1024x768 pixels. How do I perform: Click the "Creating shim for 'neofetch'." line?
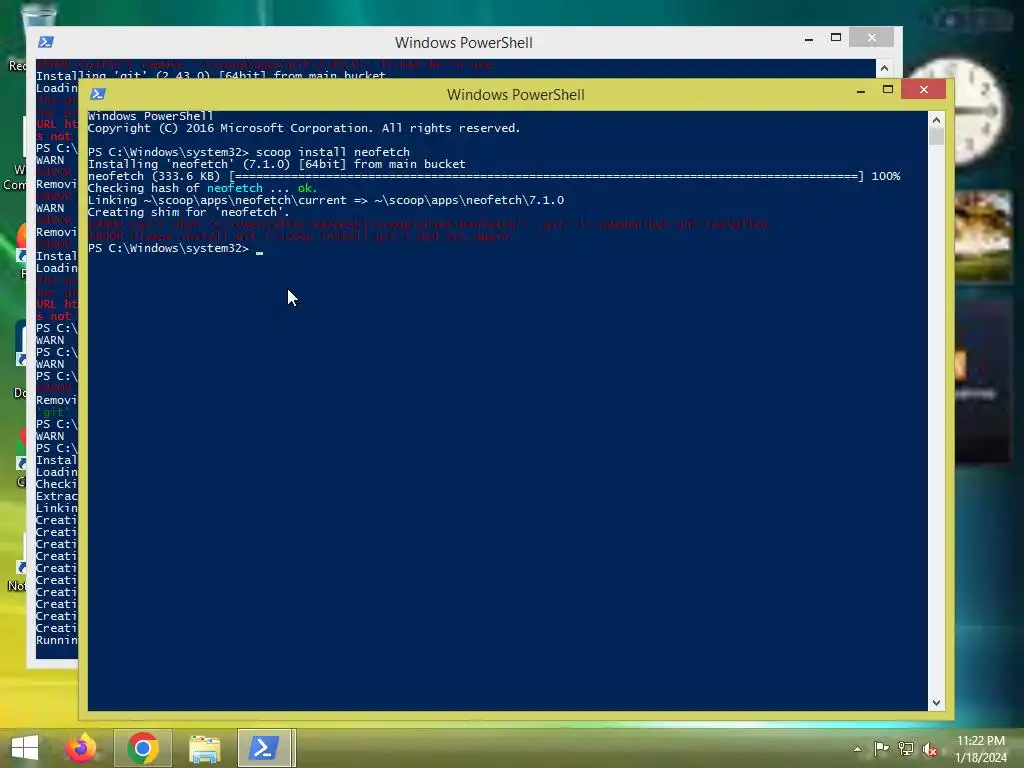click(x=189, y=212)
